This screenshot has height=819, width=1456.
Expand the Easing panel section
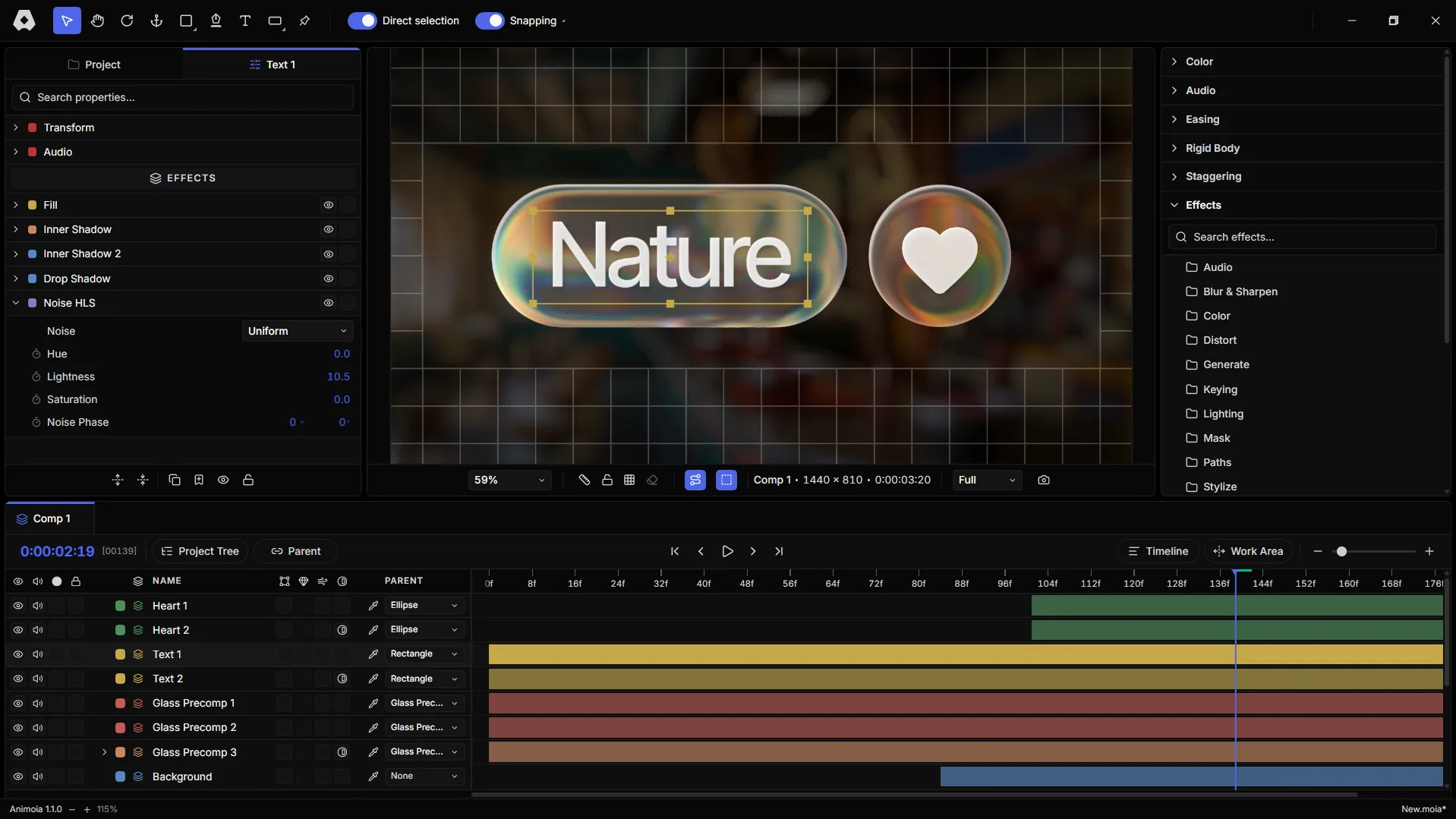(x=1174, y=119)
